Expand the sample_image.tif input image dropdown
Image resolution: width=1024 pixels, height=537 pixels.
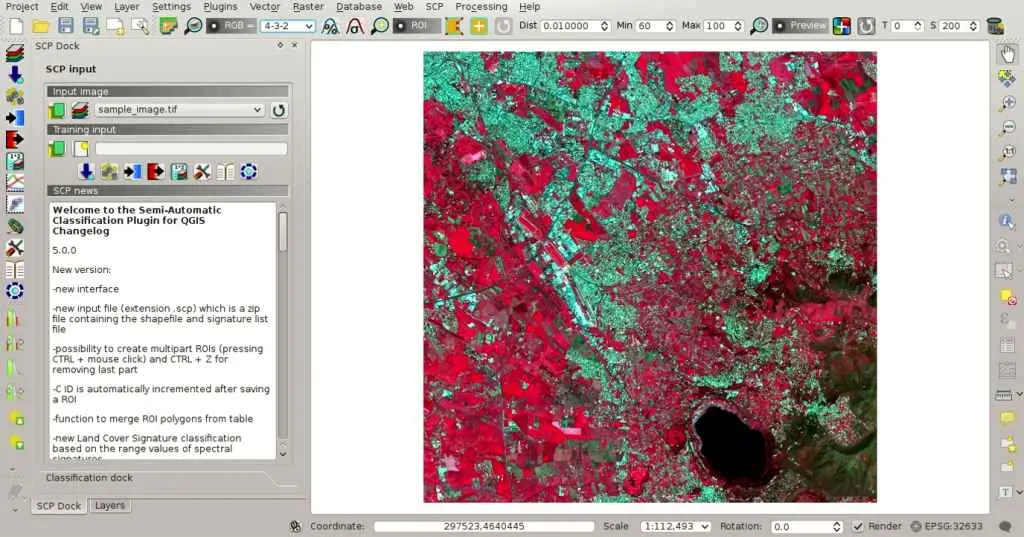click(x=257, y=110)
